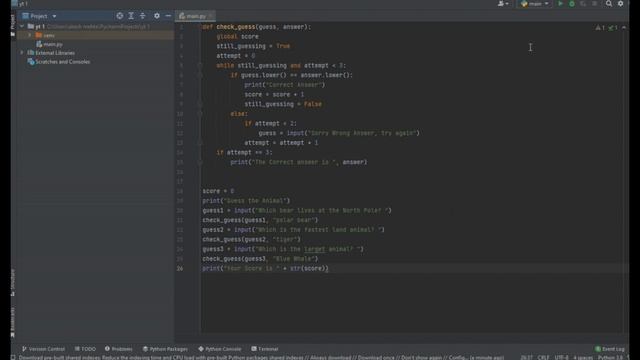Screen dimensions: 640x360
Task: Click 'Always download' in status bar message
Action: point(331,358)
